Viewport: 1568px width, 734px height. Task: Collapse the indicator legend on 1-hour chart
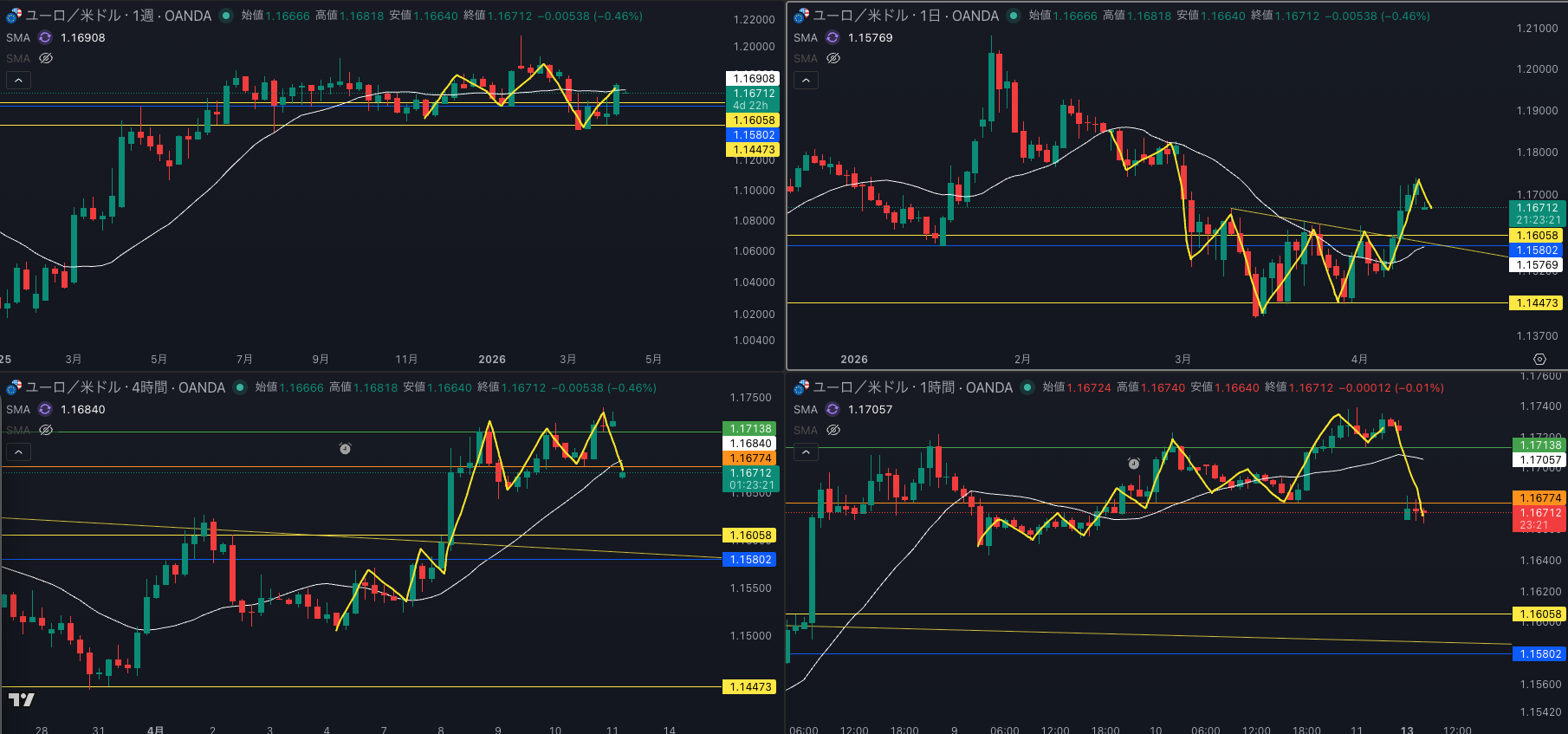[x=806, y=451]
